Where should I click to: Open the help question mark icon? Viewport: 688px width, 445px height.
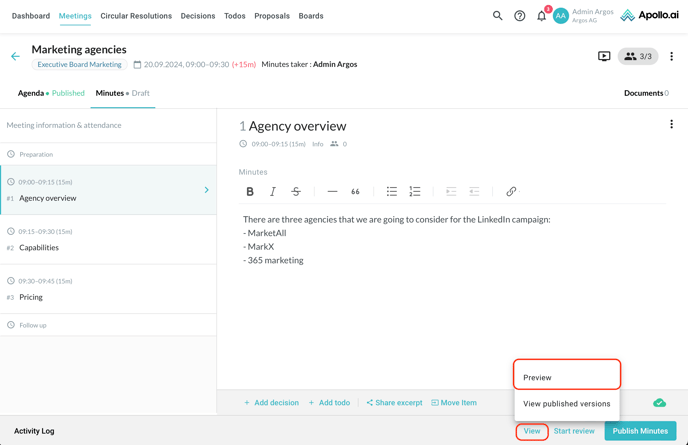point(519,16)
